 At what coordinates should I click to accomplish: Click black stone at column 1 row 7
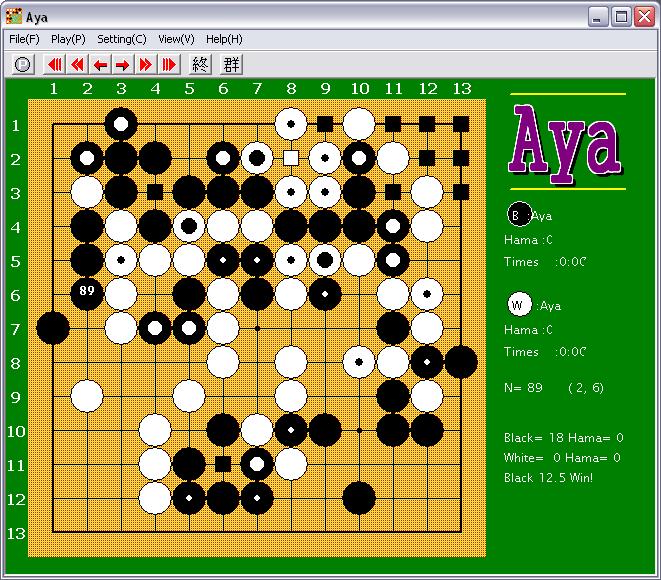click(x=53, y=328)
